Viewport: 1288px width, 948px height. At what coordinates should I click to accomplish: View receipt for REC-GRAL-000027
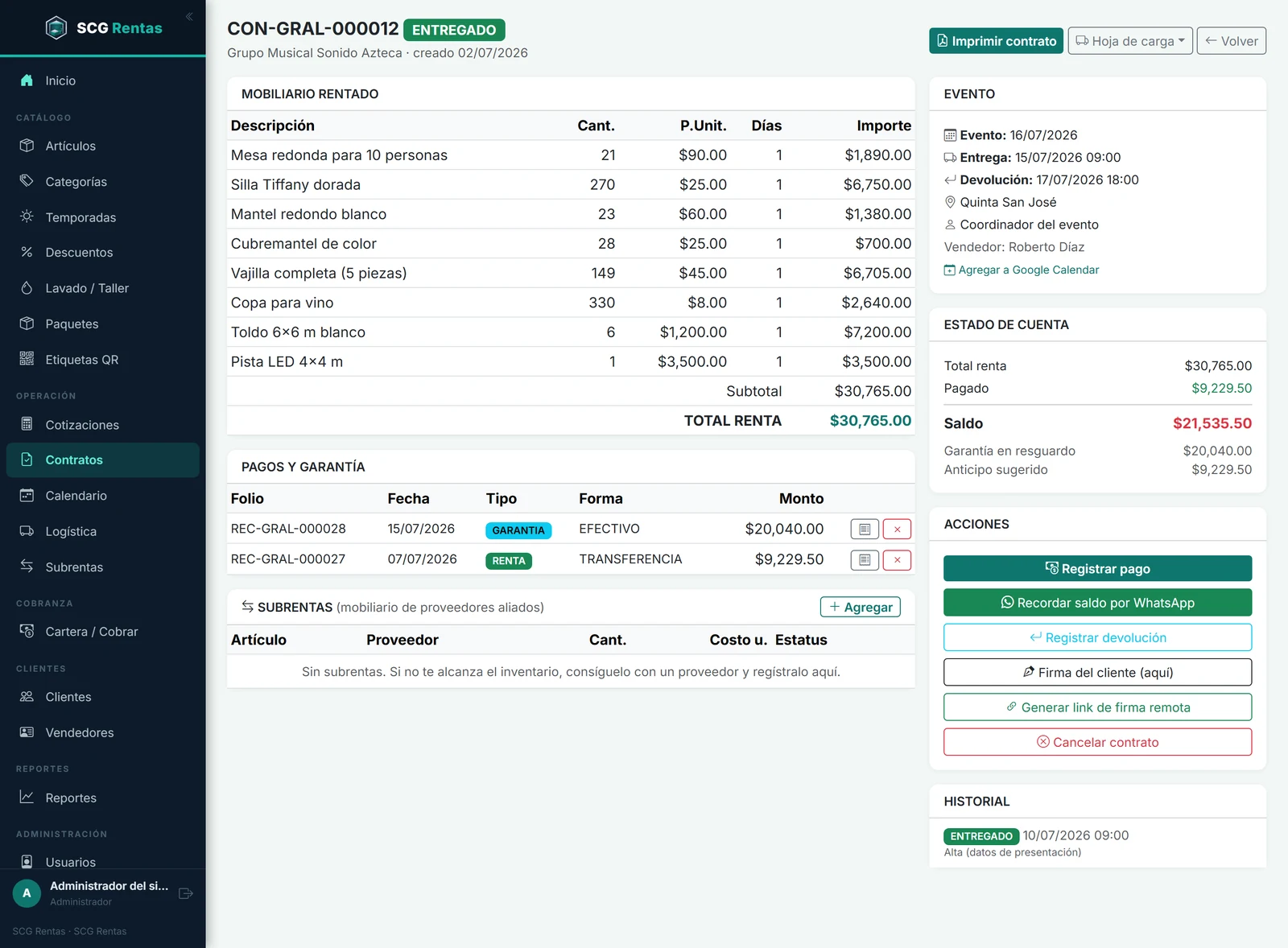865,560
